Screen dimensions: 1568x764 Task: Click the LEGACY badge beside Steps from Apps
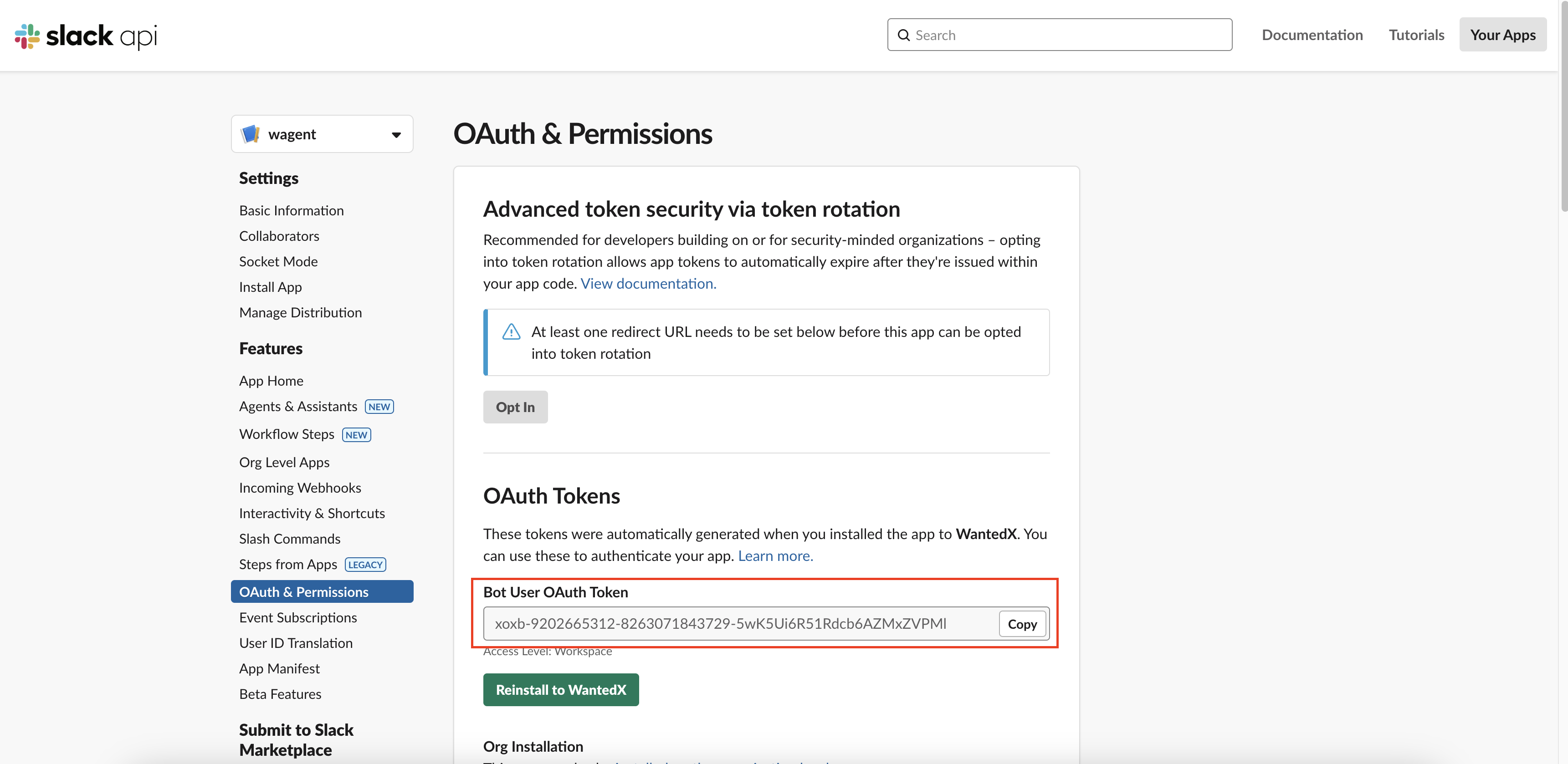(365, 565)
